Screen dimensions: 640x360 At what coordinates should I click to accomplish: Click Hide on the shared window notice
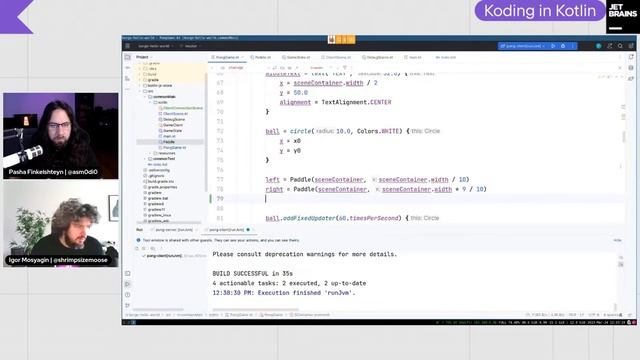point(617,240)
